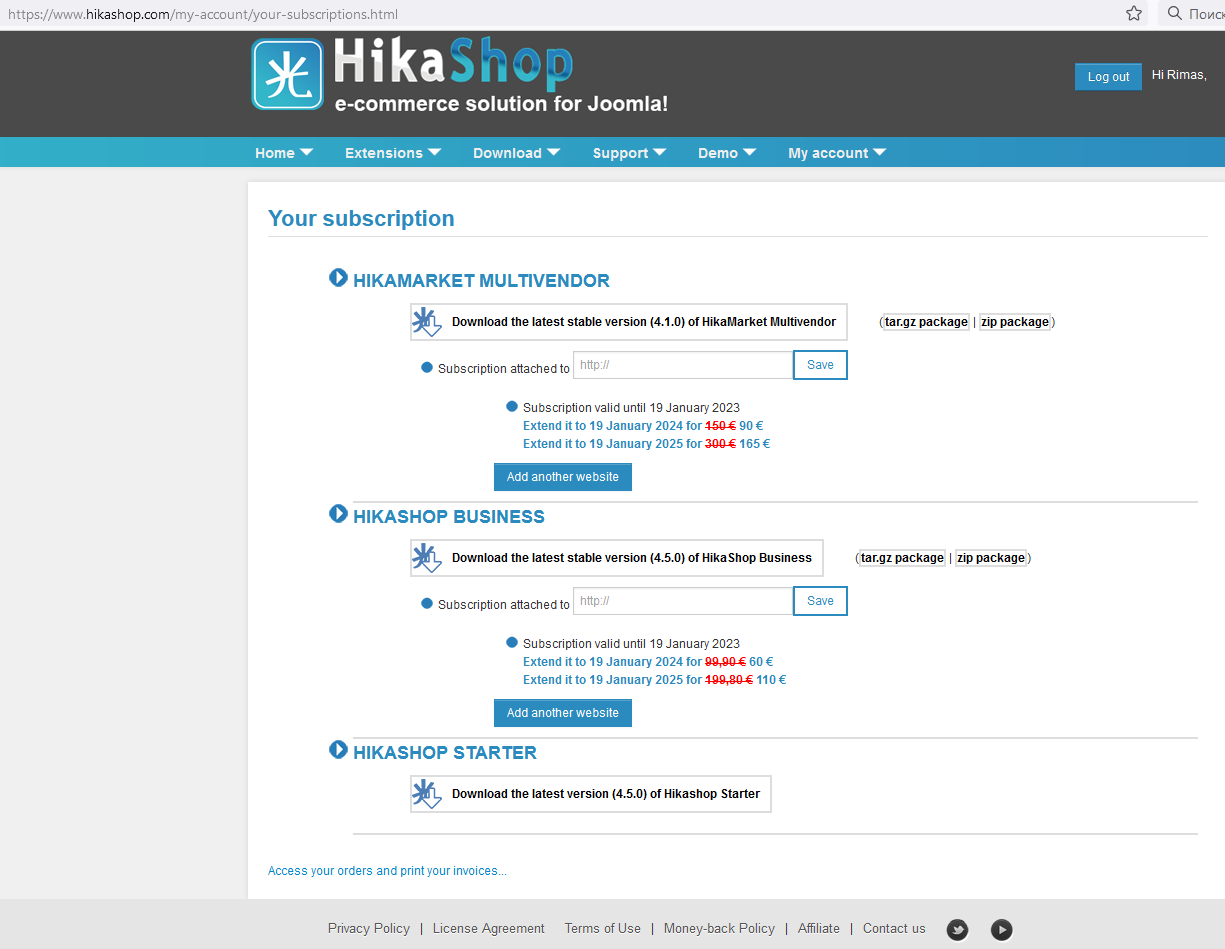Download latest stable HikaMarket Multivendor 4.1.0
Image resolution: width=1225 pixels, height=949 pixels.
point(629,322)
